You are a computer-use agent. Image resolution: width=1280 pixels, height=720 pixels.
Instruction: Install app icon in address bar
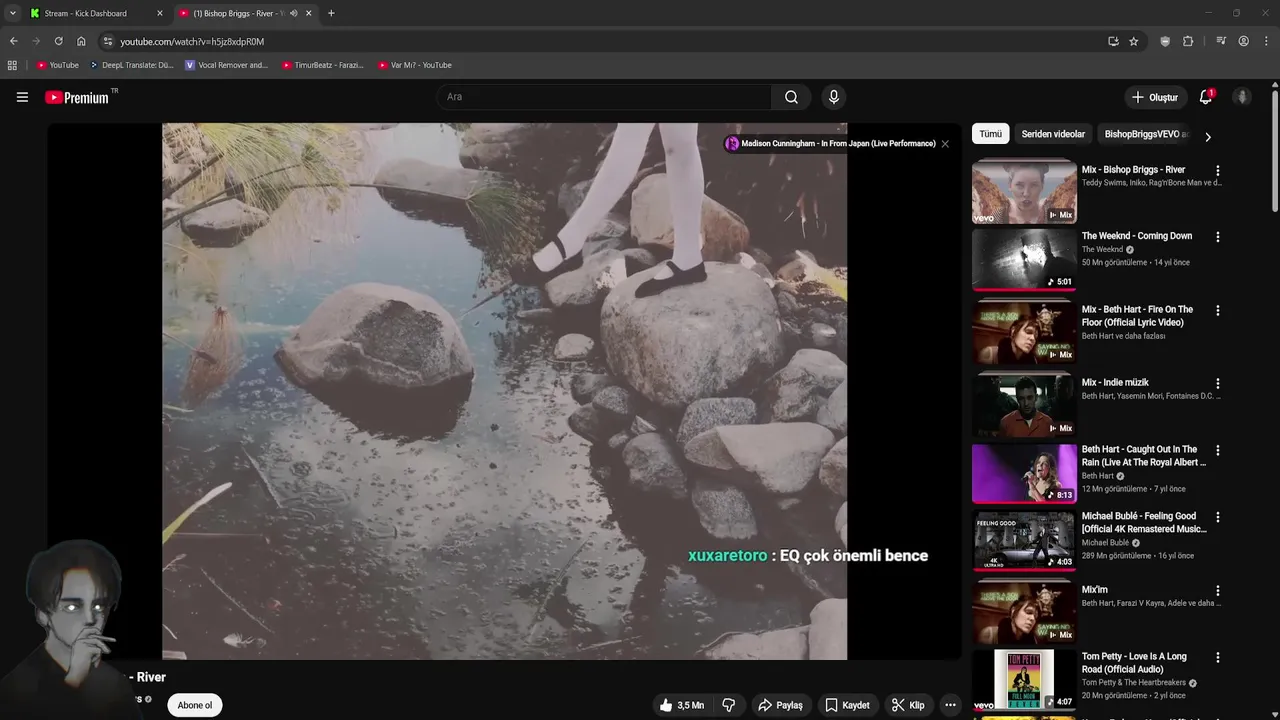coord(1113,41)
